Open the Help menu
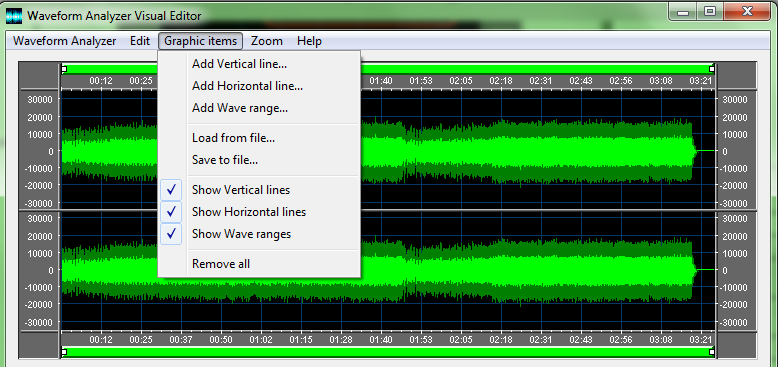This screenshot has width=778, height=368. pos(309,41)
